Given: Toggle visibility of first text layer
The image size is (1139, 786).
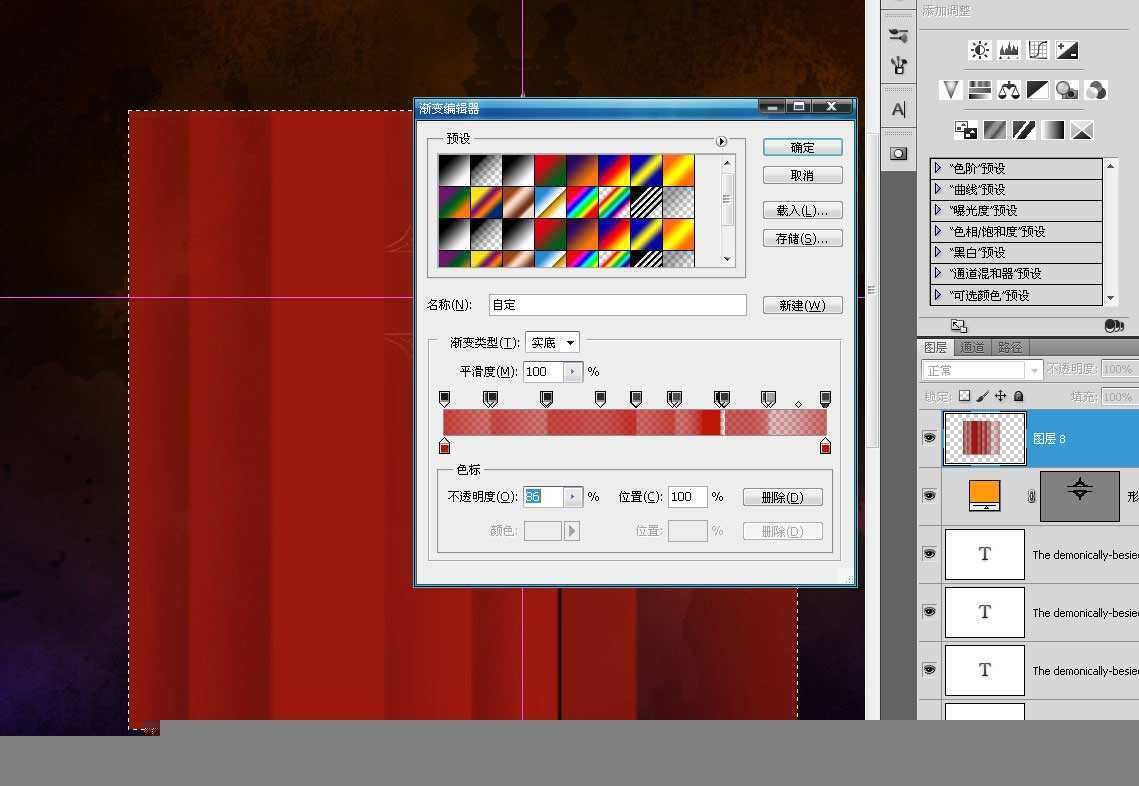Looking at the screenshot, I should (929, 554).
